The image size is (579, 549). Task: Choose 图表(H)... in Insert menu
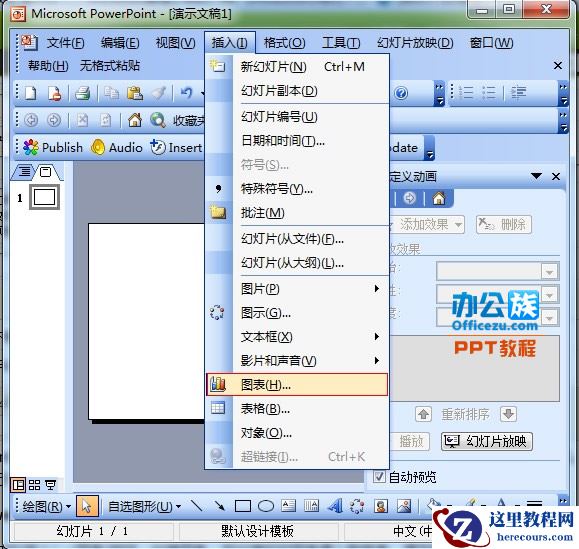tap(297, 385)
